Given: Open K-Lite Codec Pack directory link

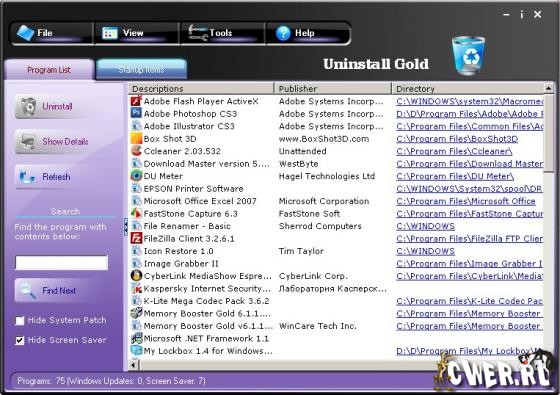Looking at the screenshot, I should [x=469, y=301].
